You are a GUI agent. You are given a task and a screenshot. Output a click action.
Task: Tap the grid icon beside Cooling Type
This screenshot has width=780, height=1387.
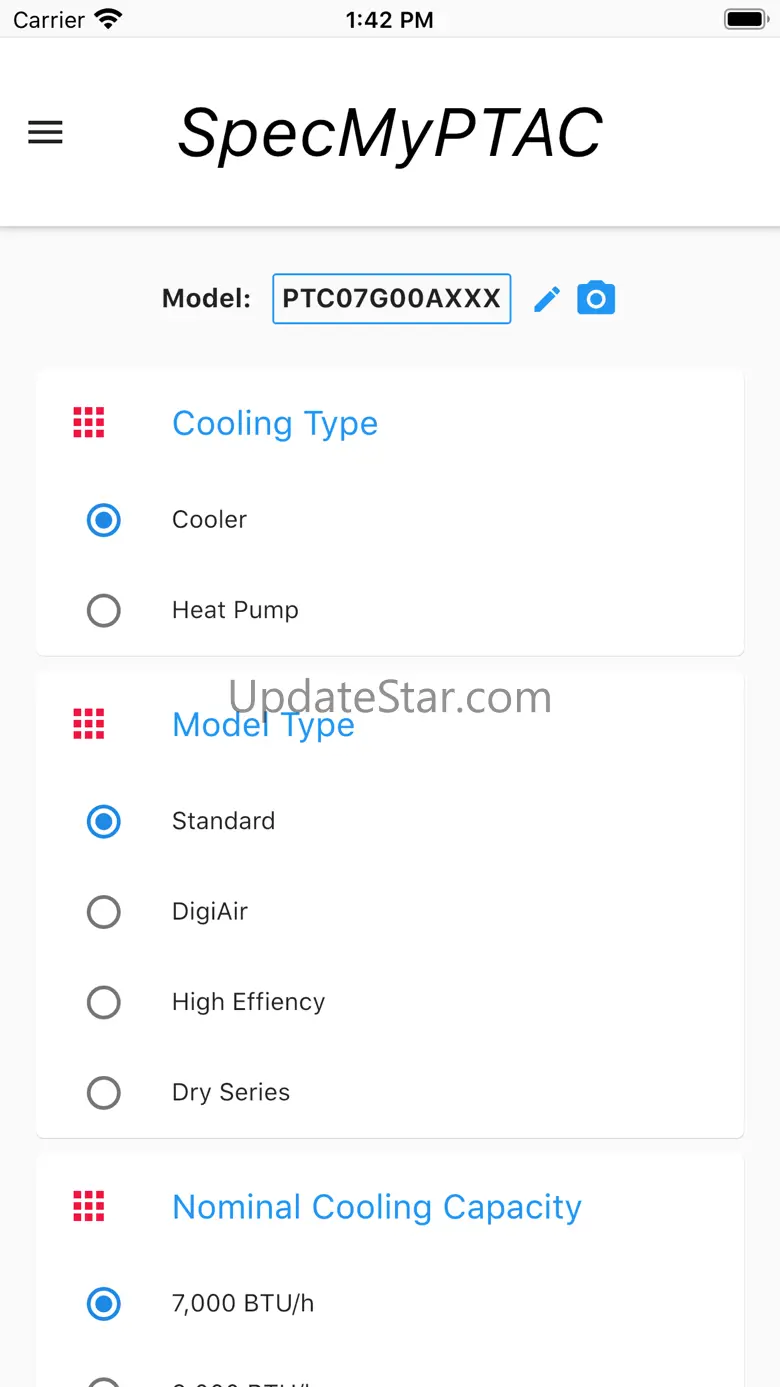tap(89, 423)
